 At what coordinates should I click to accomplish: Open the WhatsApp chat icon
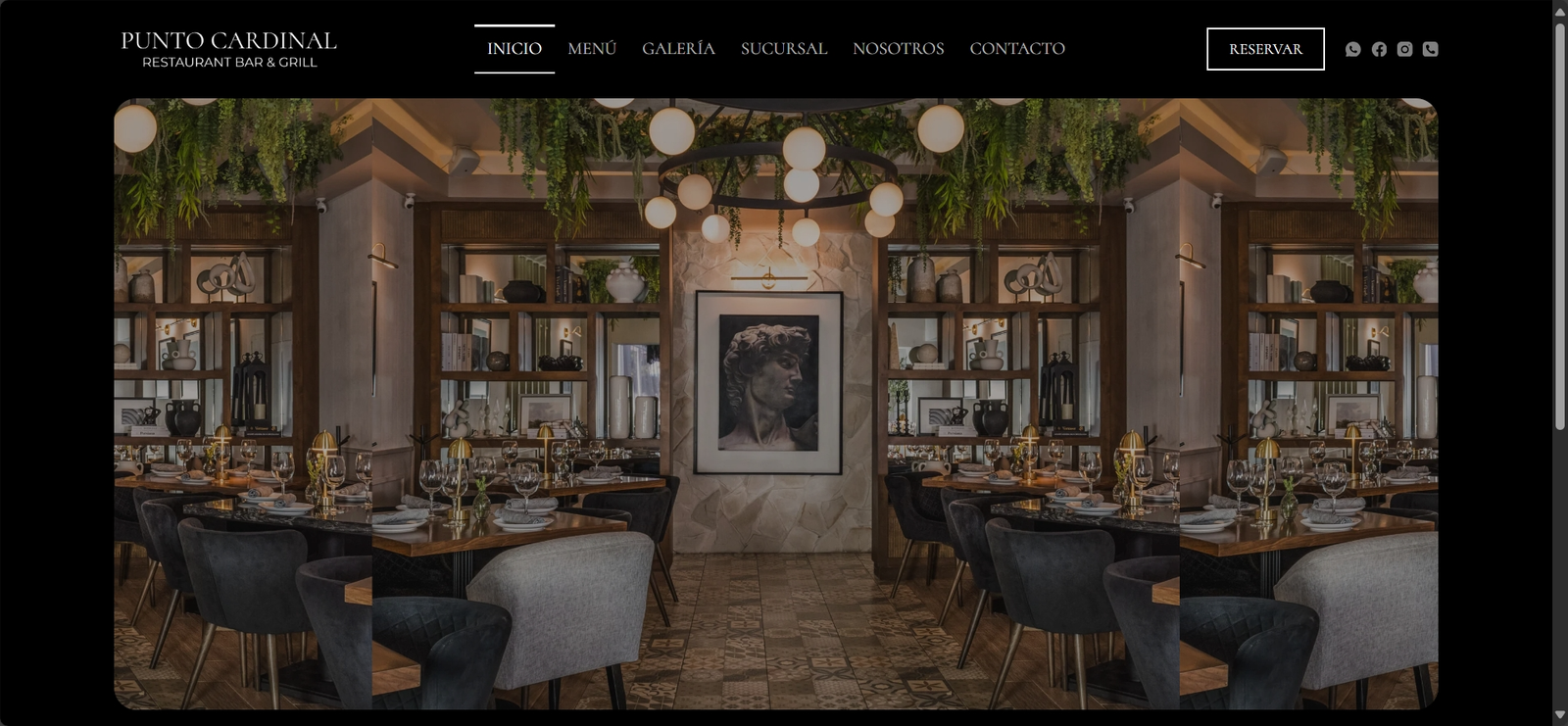point(1353,49)
